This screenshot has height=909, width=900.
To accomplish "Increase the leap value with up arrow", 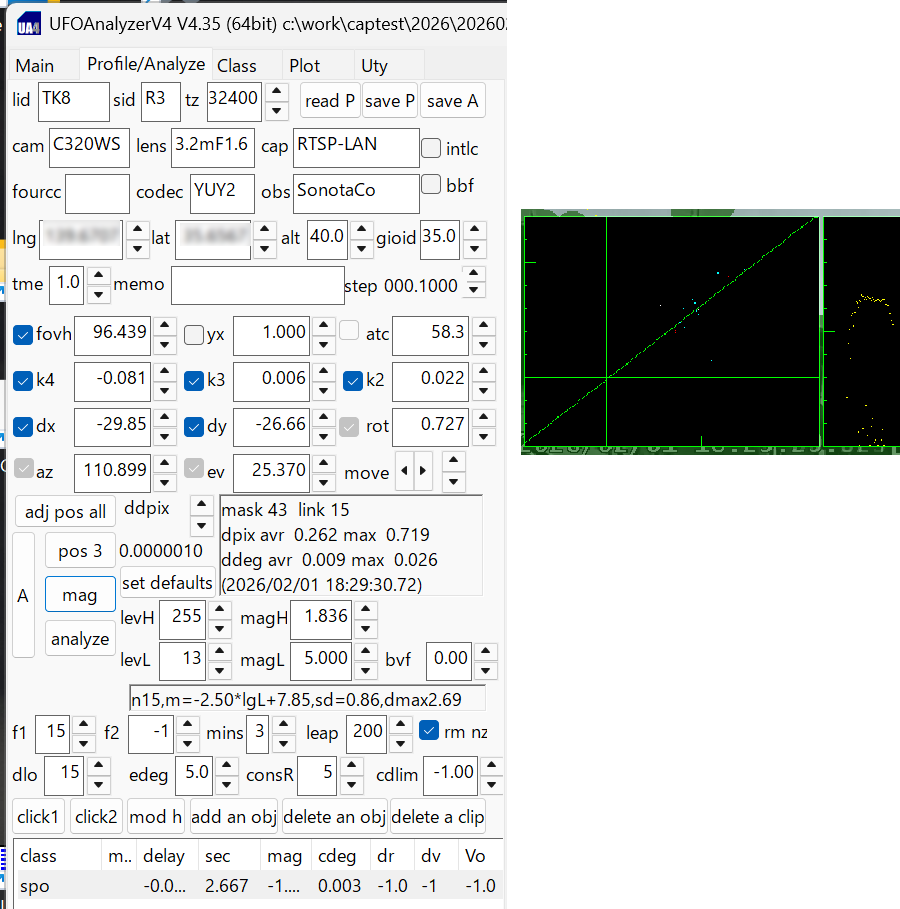I will (x=402, y=723).
